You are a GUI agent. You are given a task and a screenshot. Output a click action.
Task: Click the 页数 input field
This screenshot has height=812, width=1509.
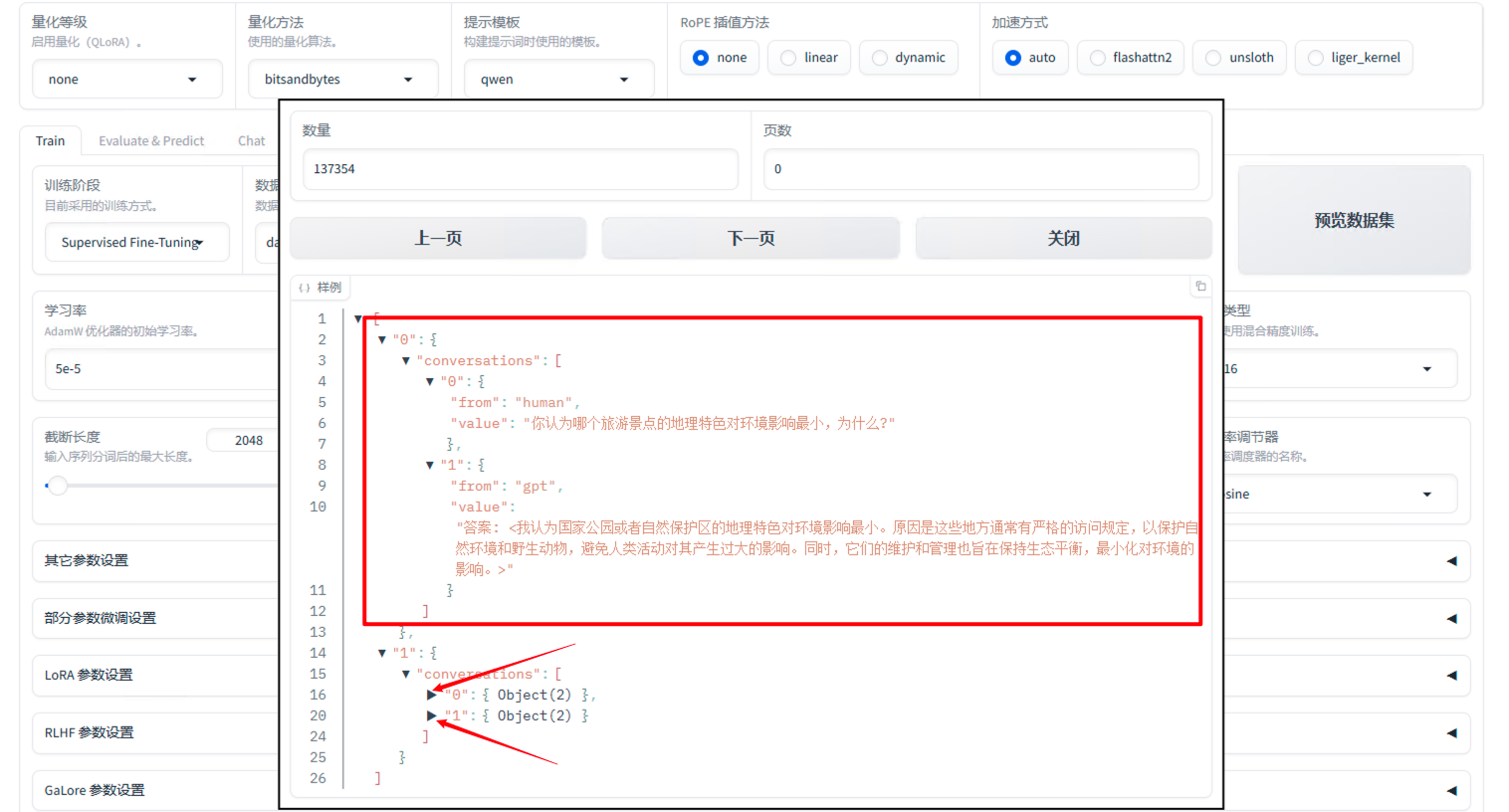pyautogui.click(x=980, y=169)
